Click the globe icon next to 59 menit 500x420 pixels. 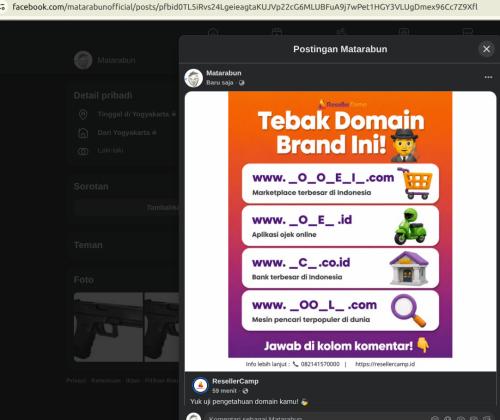[246, 391]
